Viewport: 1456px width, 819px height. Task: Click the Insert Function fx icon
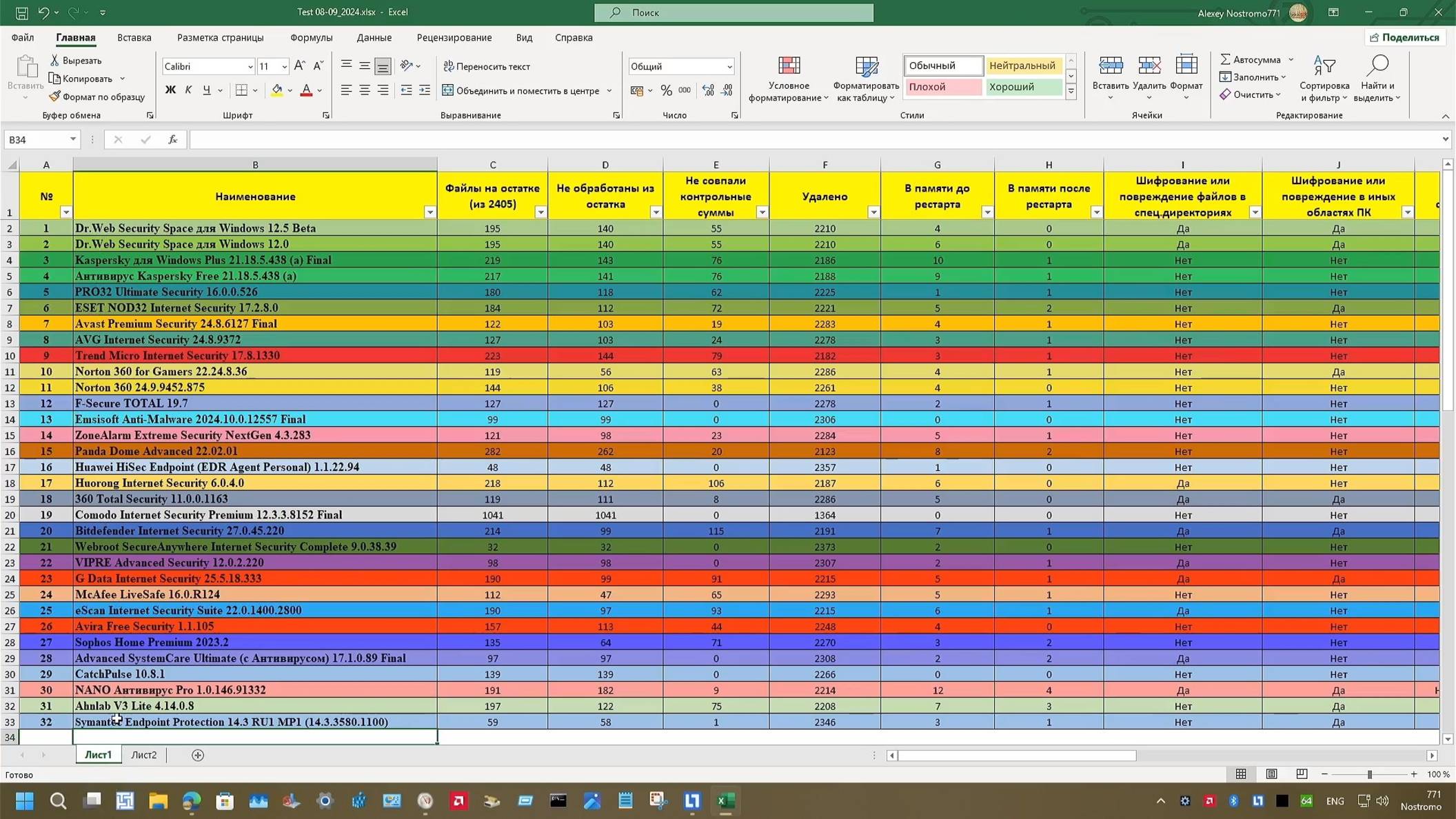172,139
